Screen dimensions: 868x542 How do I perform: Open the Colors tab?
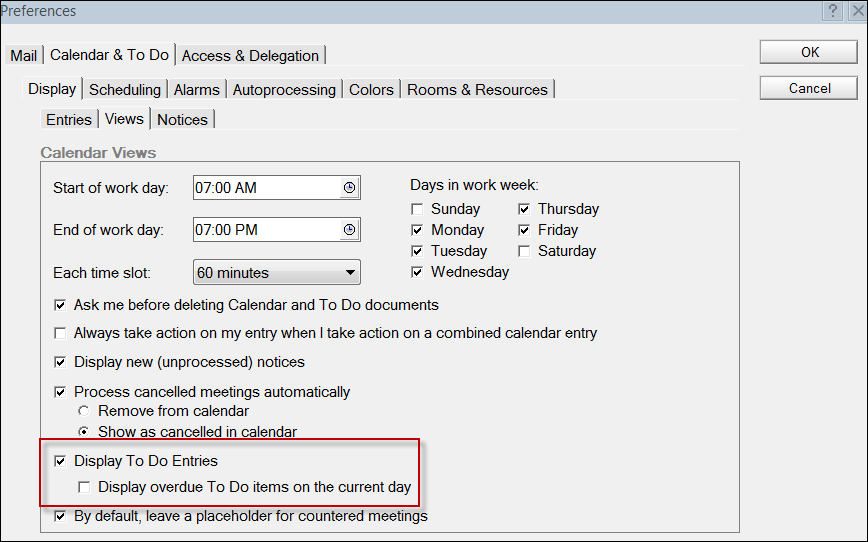pos(371,90)
